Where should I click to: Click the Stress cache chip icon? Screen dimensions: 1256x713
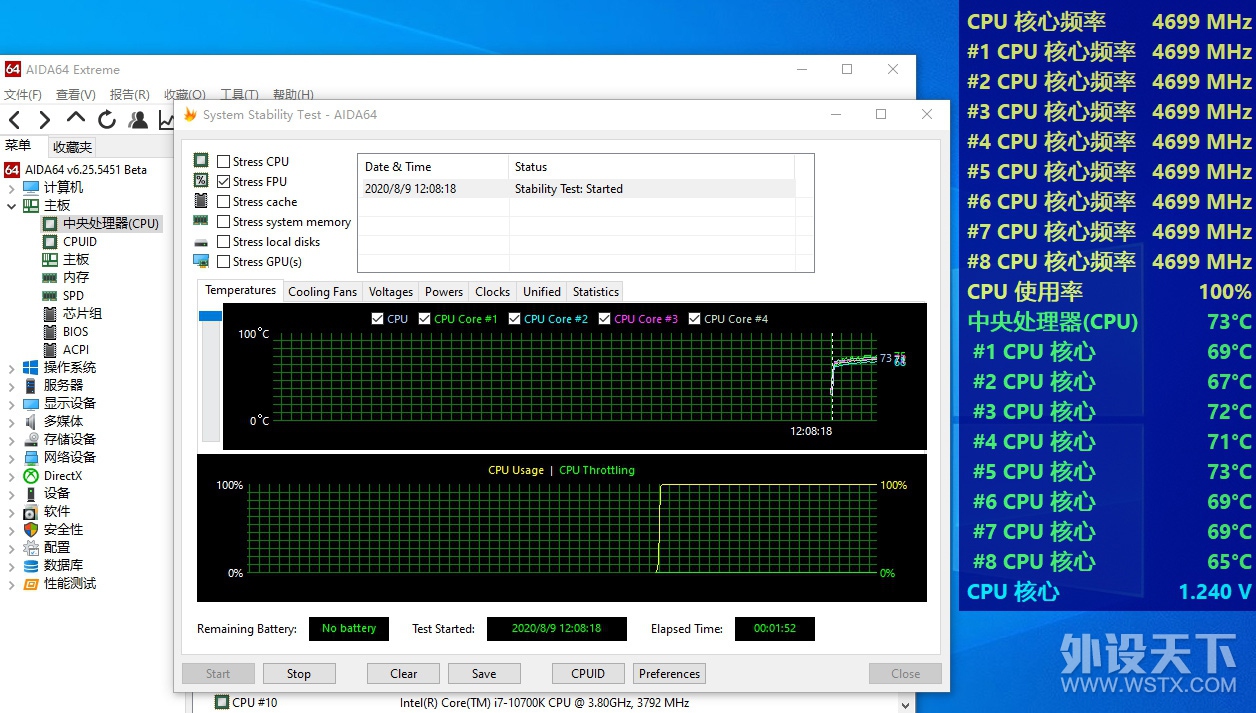coord(201,201)
